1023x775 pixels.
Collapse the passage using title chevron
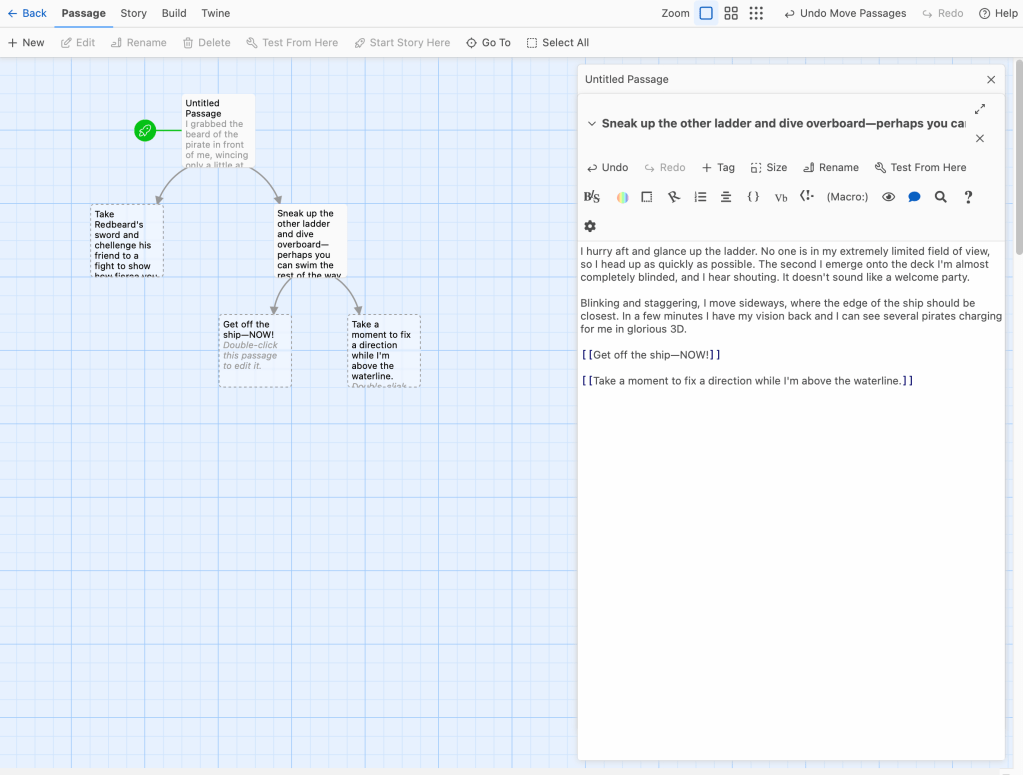pos(591,124)
